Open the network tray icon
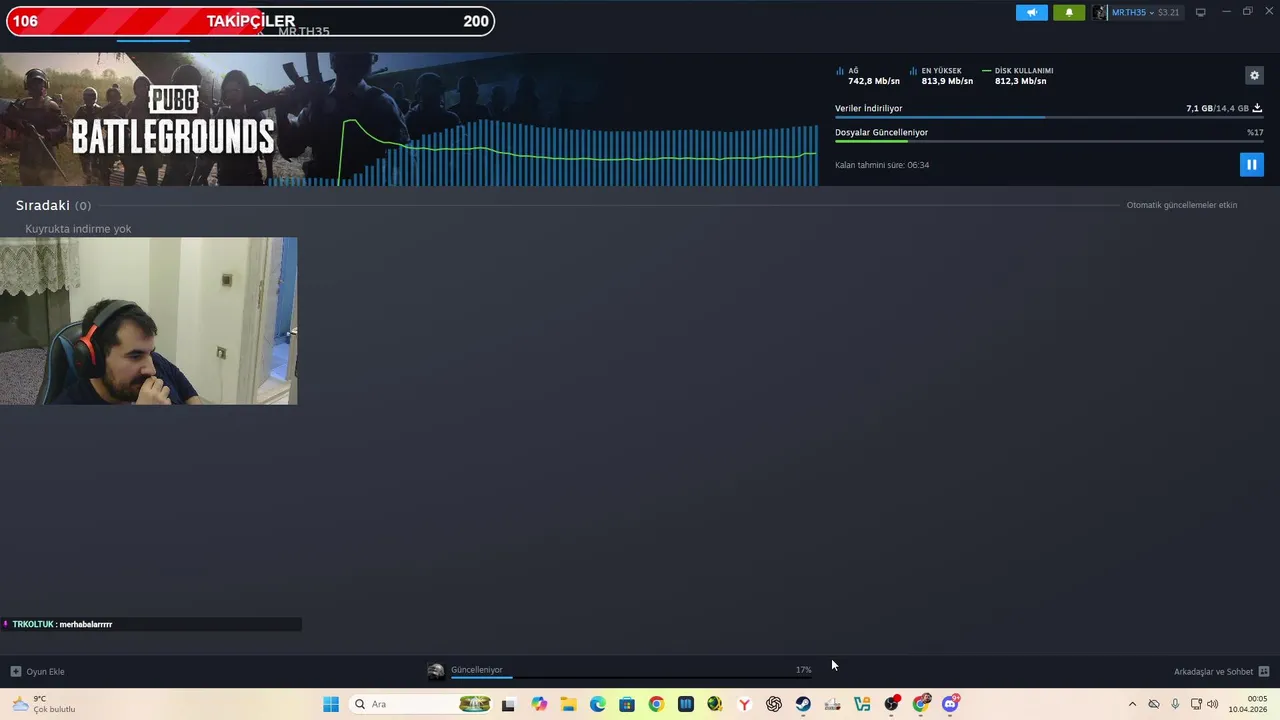Viewport: 1280px width, 720px height. (x=1196, y=704)
